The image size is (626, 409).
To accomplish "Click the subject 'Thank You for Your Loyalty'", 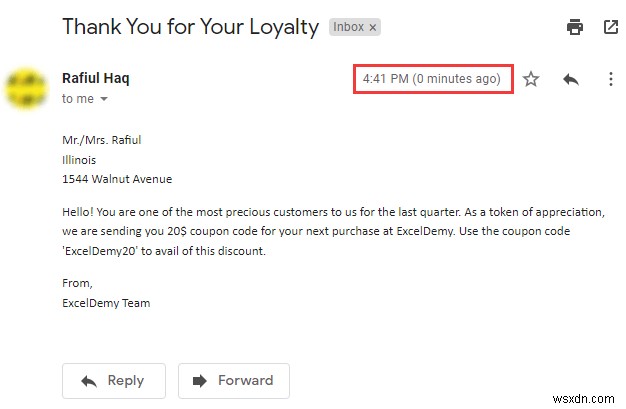I will [x=189, y=26].
